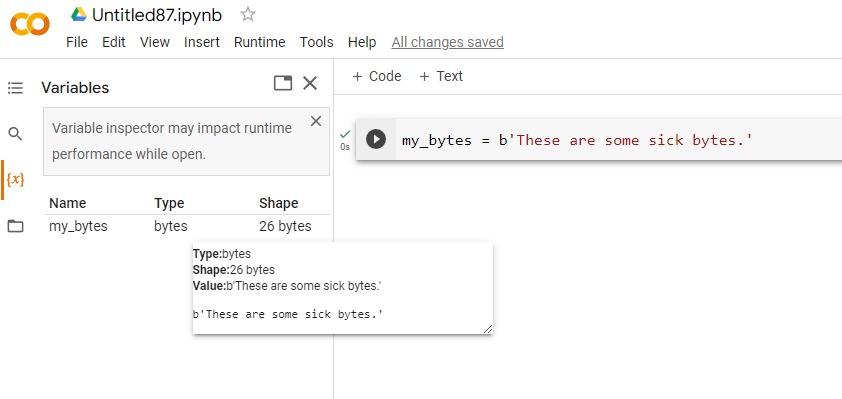Viewport: 842px width, 399px height.
Task: Star the Untitled87.ipynb notebook
Action: pos(248,14)
